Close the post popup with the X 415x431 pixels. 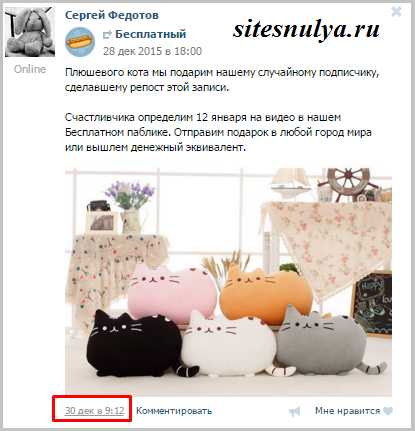tap(396, 12)
